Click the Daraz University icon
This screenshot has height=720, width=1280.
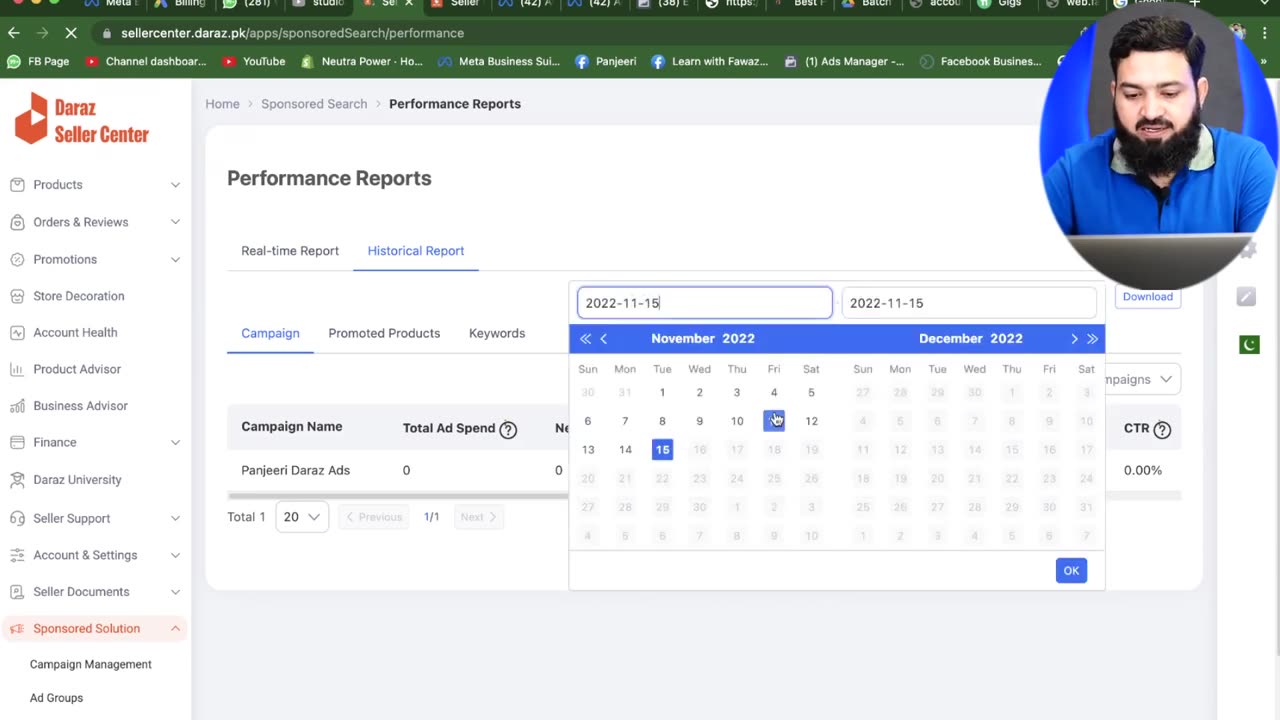[17, 480]
